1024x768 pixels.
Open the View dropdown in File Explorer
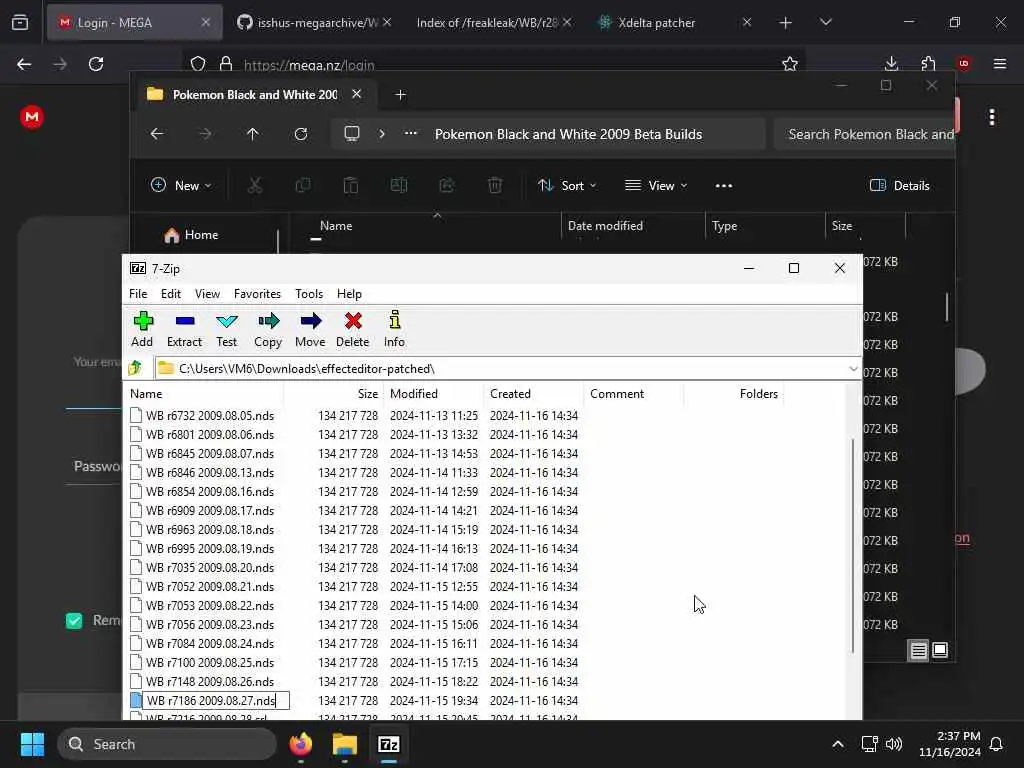[656, 185]
